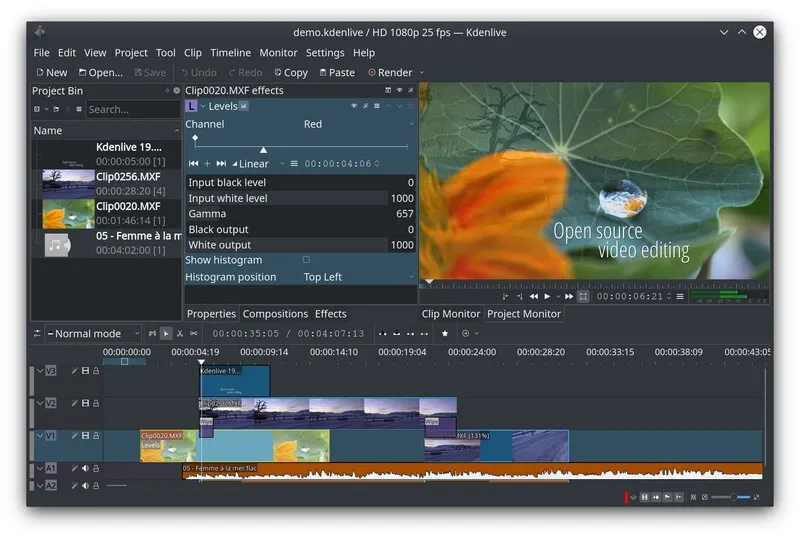Toggle snapping icon in the status bar
The image size is (800, 538).
pyautogui.click(x=679, y=497)
